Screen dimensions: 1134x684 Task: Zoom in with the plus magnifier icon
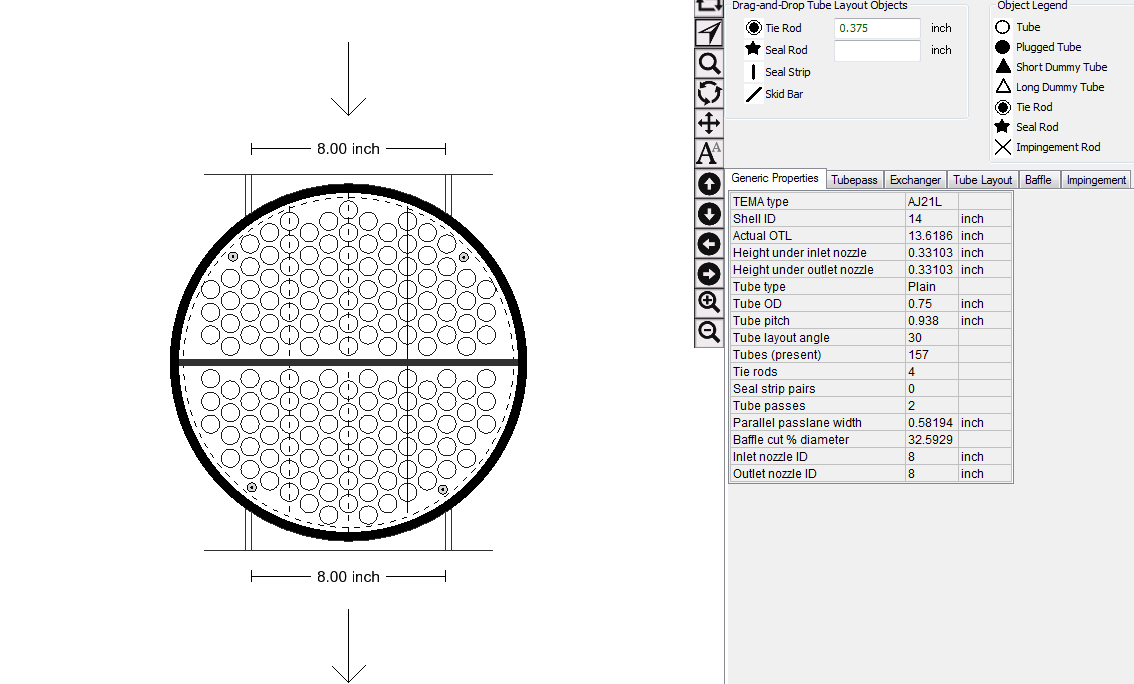(x=709, y=302)
